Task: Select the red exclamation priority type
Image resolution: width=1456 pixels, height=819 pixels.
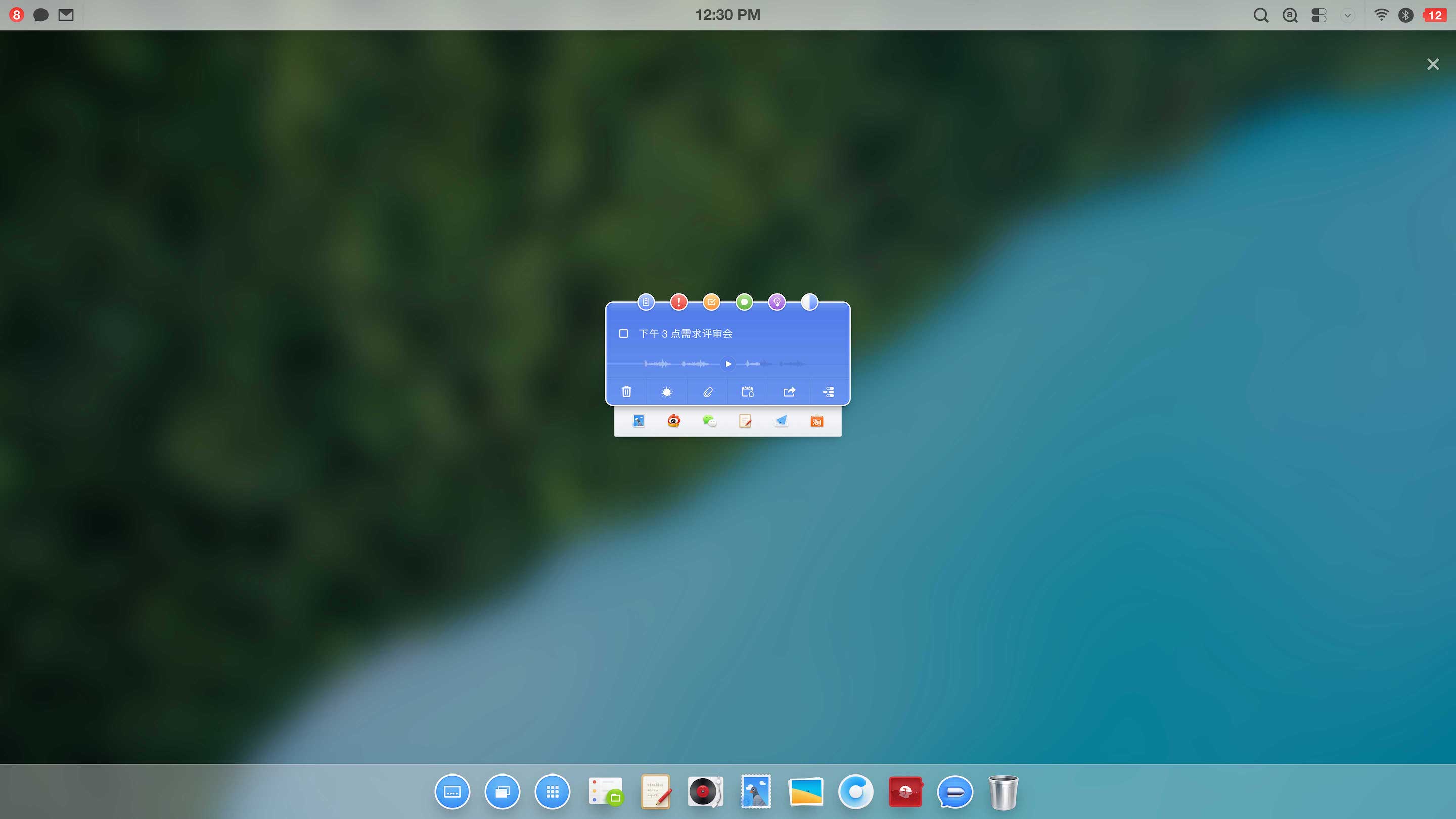Action: coord(678,302)
